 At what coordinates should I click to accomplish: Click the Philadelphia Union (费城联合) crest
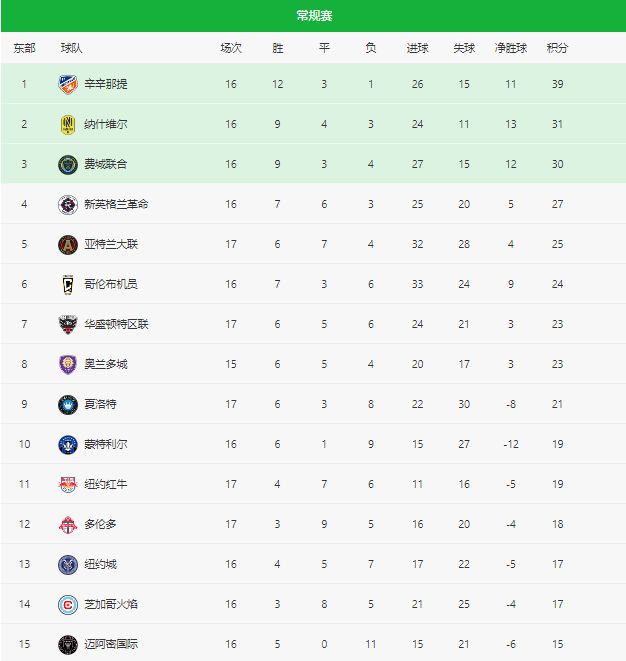[x=68, y=164]
